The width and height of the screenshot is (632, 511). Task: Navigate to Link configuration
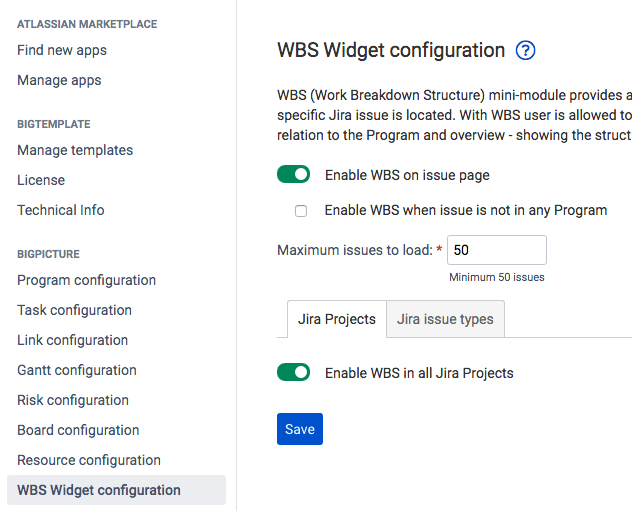point(73,340)
